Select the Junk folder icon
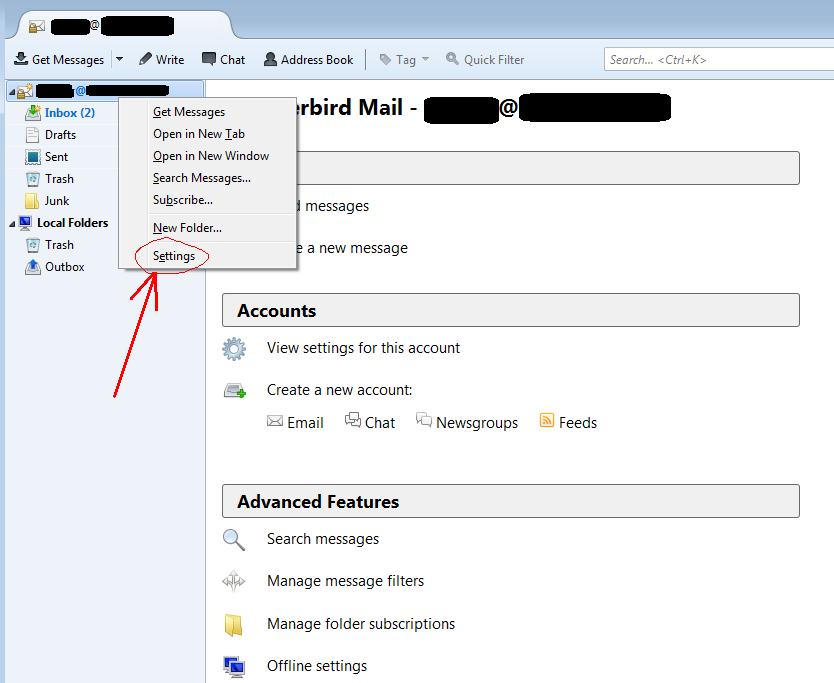 (x=33, y=201)
